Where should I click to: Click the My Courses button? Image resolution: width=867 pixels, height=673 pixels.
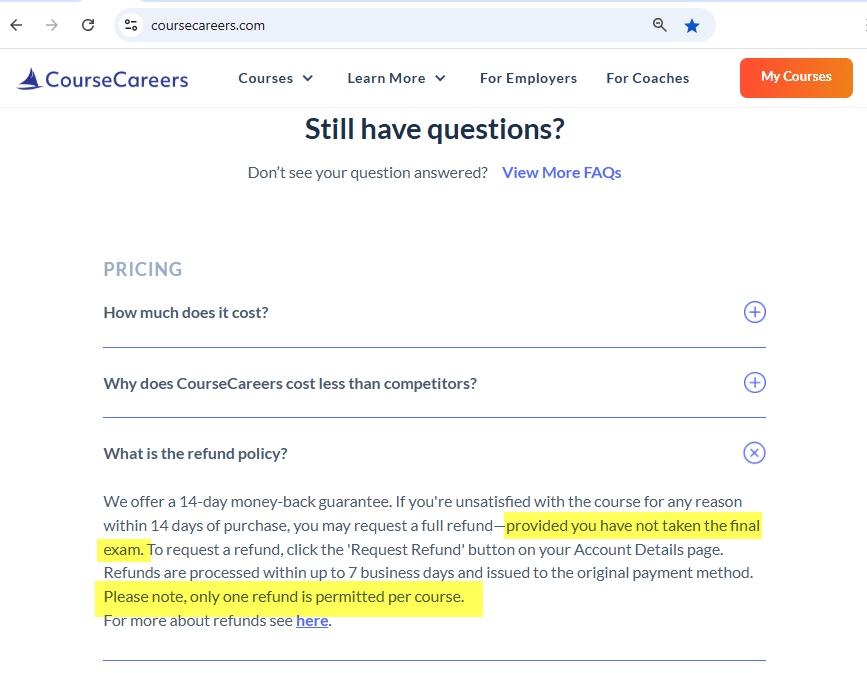(x=796, y=77)
